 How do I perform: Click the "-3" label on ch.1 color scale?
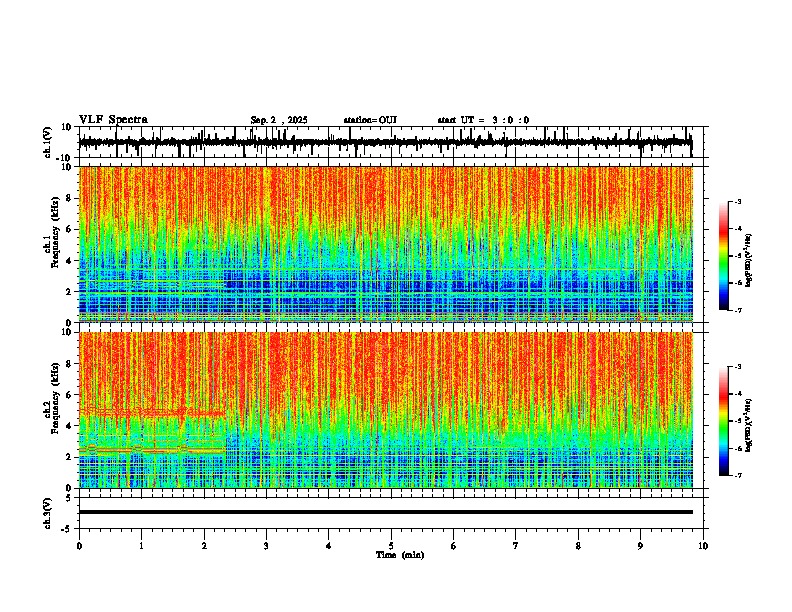[x=738, y=202]
